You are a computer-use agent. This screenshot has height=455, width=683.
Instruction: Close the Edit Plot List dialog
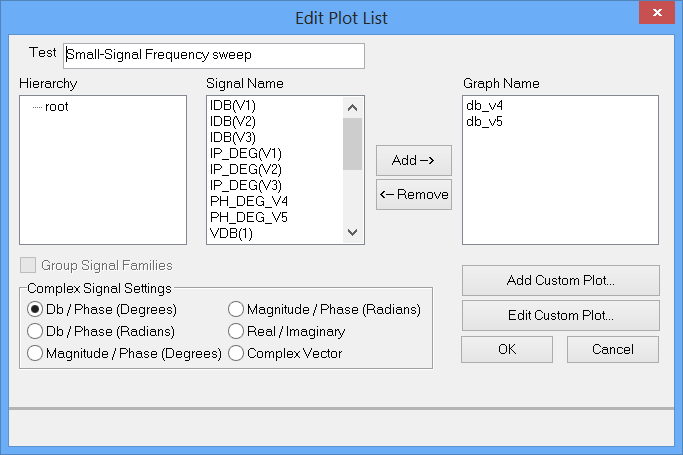click(x=656, y=16)
